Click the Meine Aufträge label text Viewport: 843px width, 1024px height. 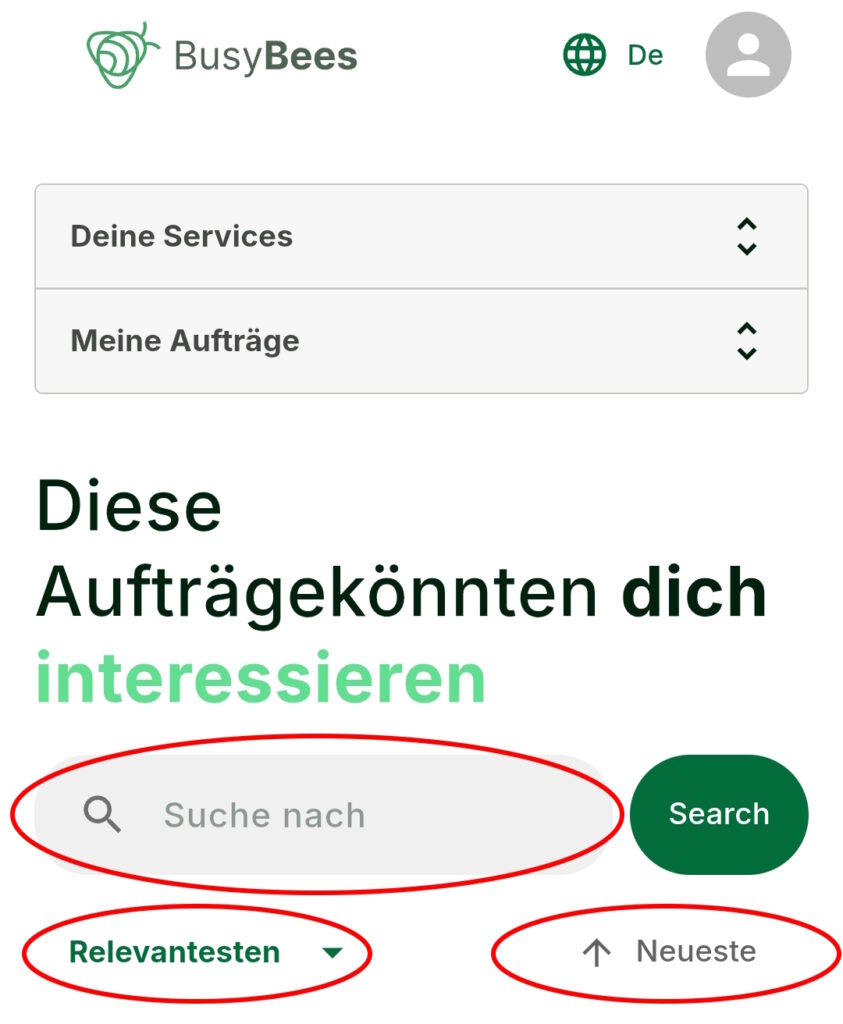(x=185, y=342)
